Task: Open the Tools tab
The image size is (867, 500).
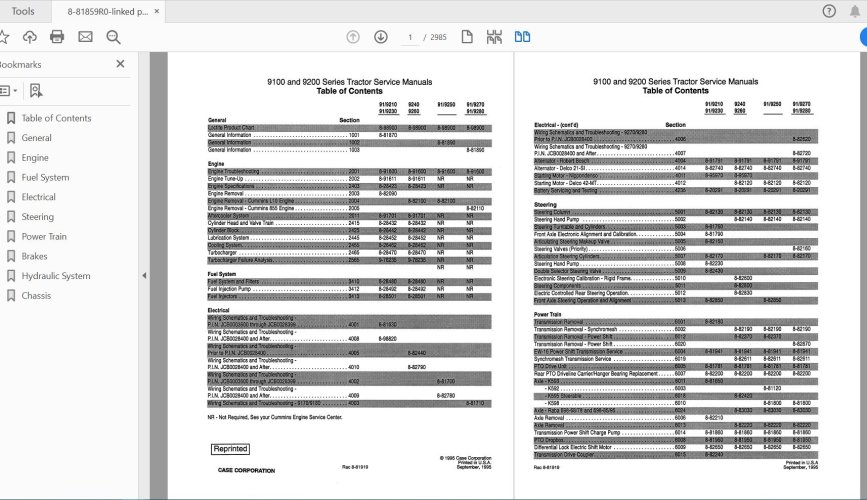Action: pos(23,11)
